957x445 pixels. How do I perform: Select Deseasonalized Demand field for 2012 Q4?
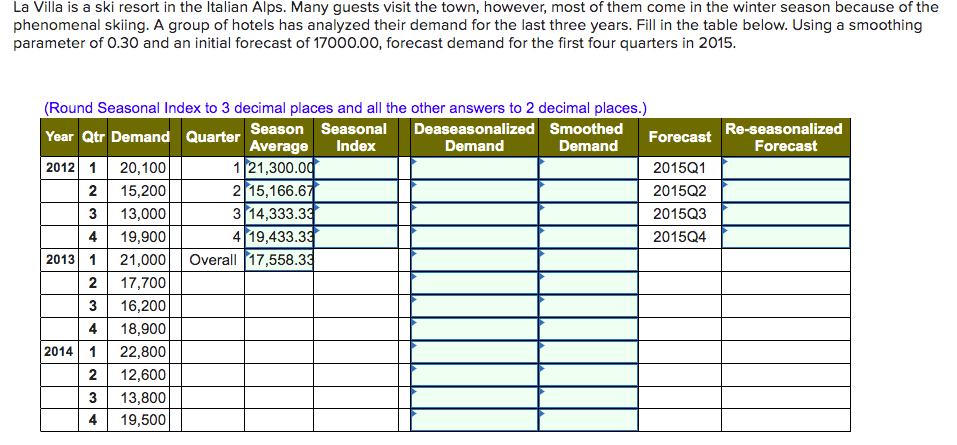pyautogui.click(x=474, y=237)
